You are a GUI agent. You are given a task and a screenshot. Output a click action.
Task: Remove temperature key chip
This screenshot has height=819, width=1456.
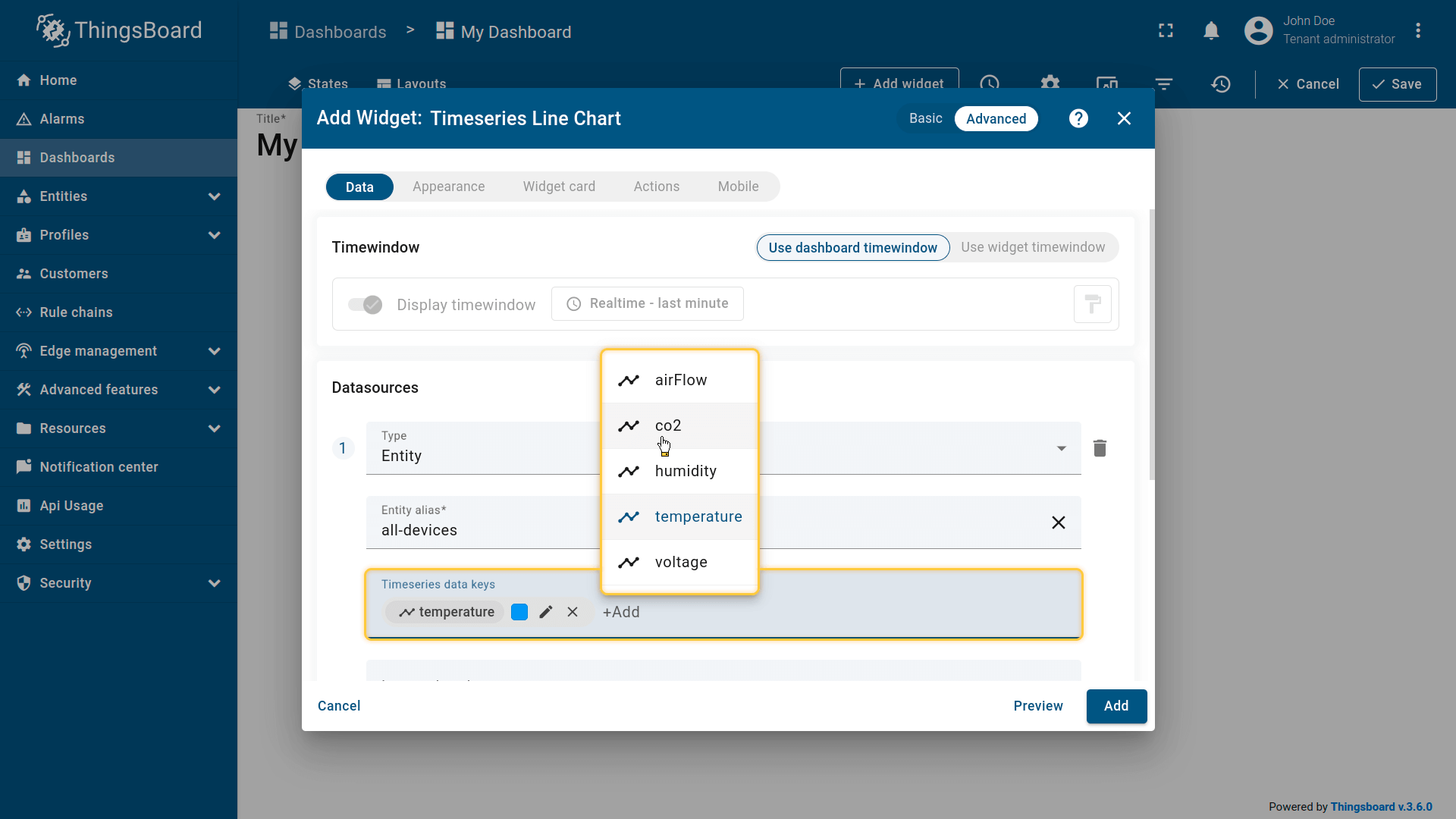[x=573, y=612]
